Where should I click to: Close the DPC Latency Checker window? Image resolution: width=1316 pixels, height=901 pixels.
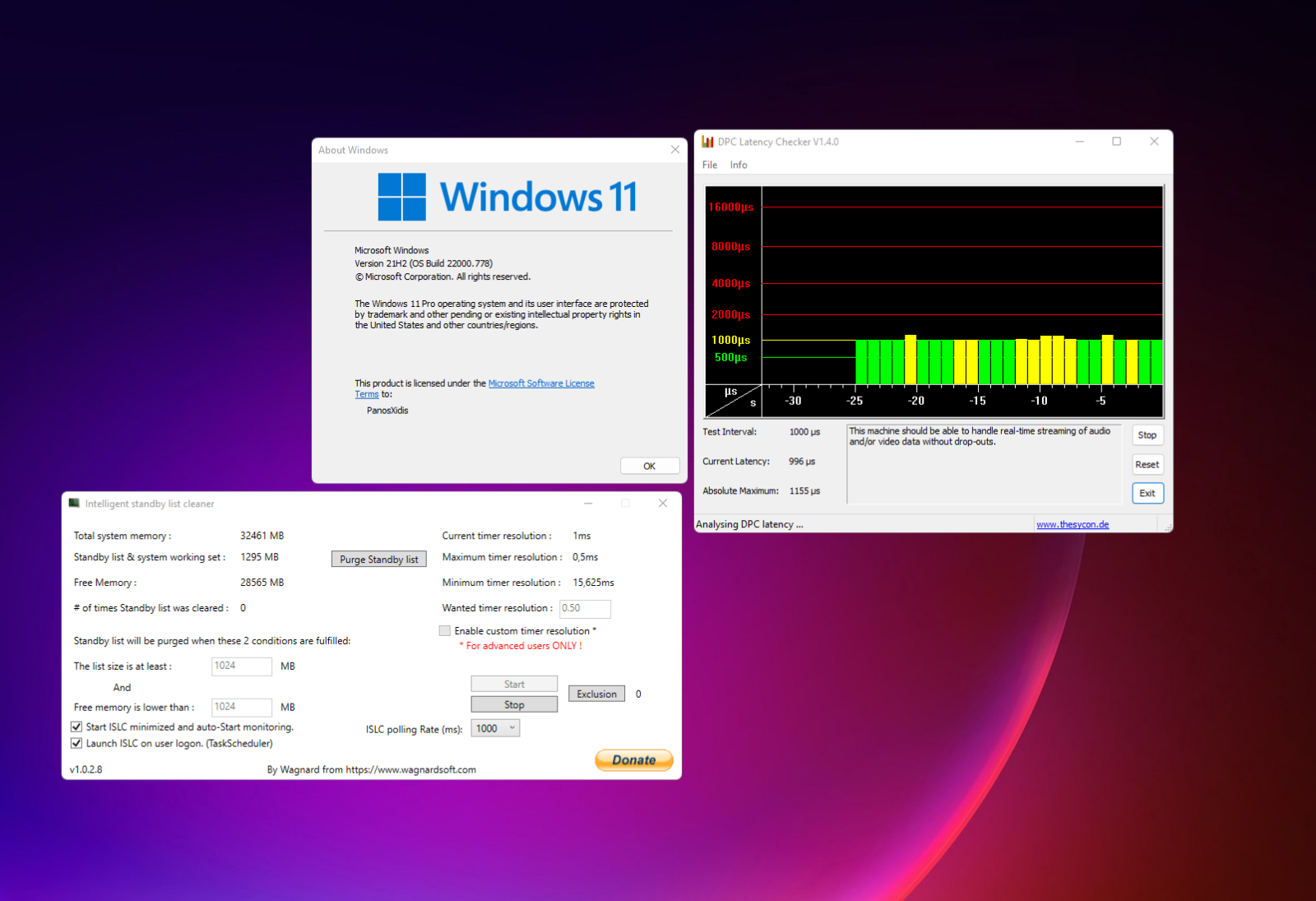click(x=1154, y=142)
